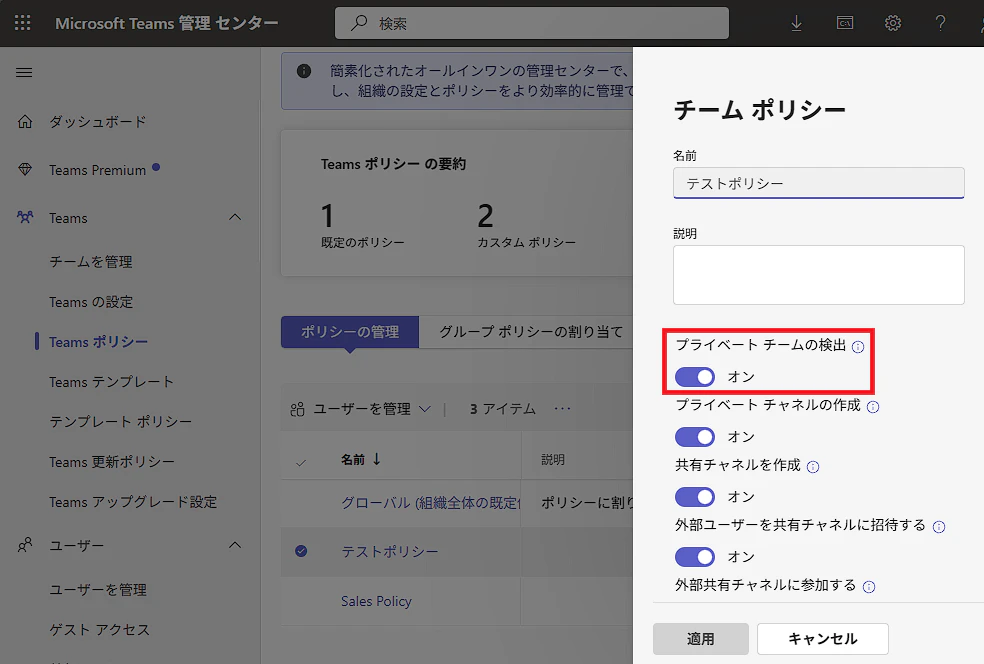
Task: Click the Teams group icon in sidebar
Action: click(25, 217)
